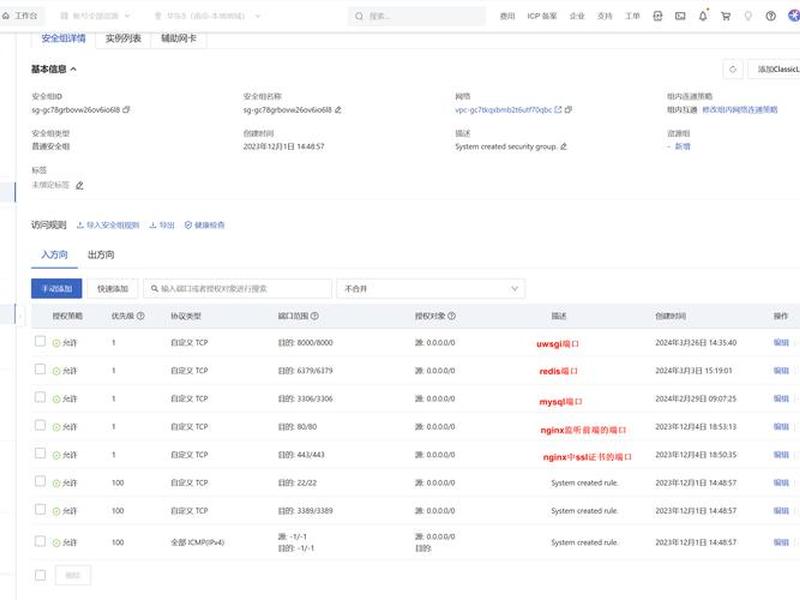Click the 快速添加 button
This screenshot has width=800, height=600.
pos(112,289)
